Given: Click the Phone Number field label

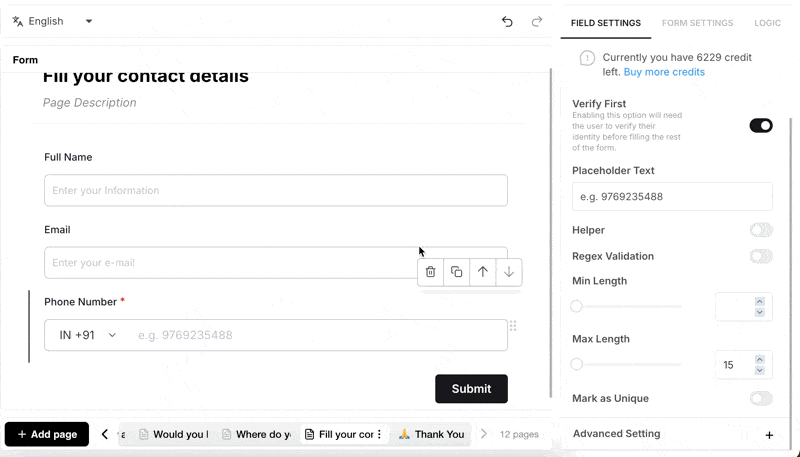Looking at the screenshot, I should click(x=81, y=302).
